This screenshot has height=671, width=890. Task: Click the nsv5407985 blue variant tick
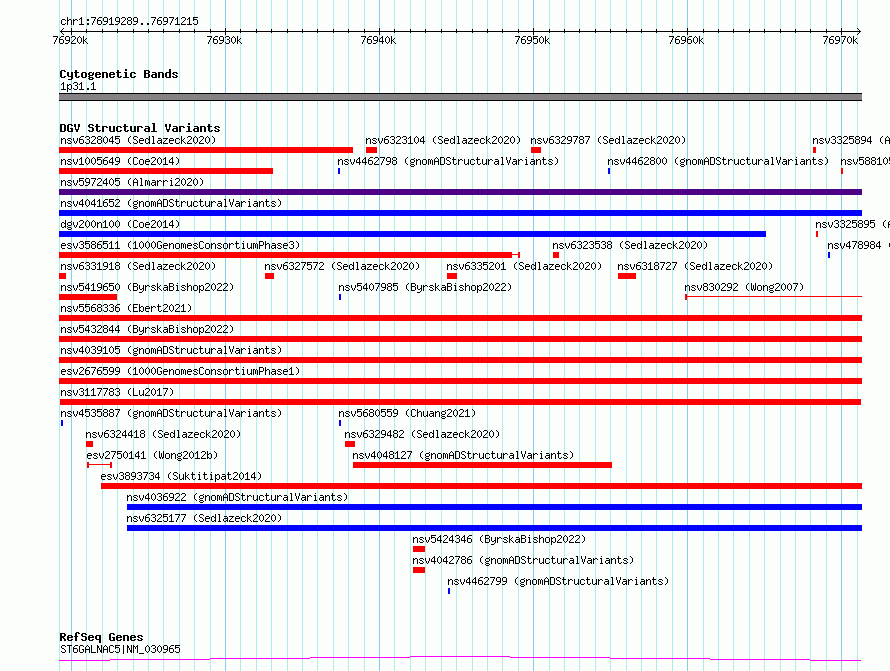tap(340, 297)
